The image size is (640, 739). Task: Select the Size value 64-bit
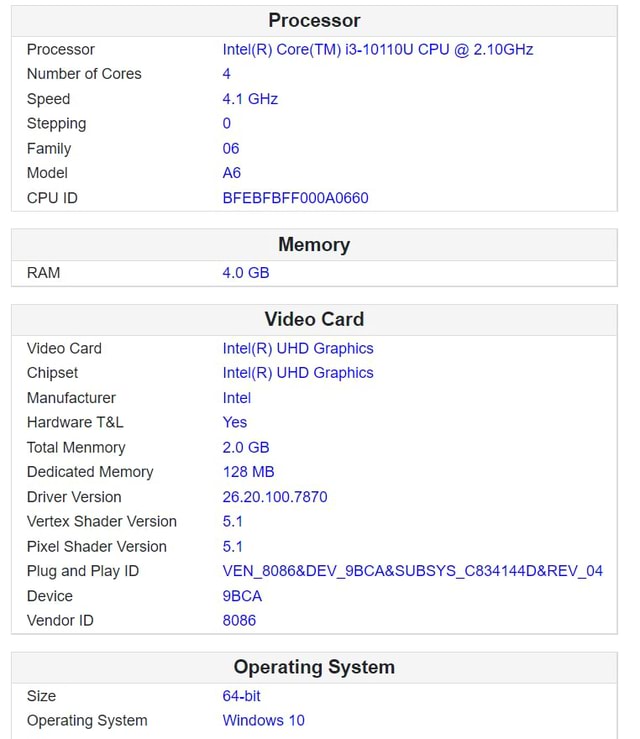point(241,696)
